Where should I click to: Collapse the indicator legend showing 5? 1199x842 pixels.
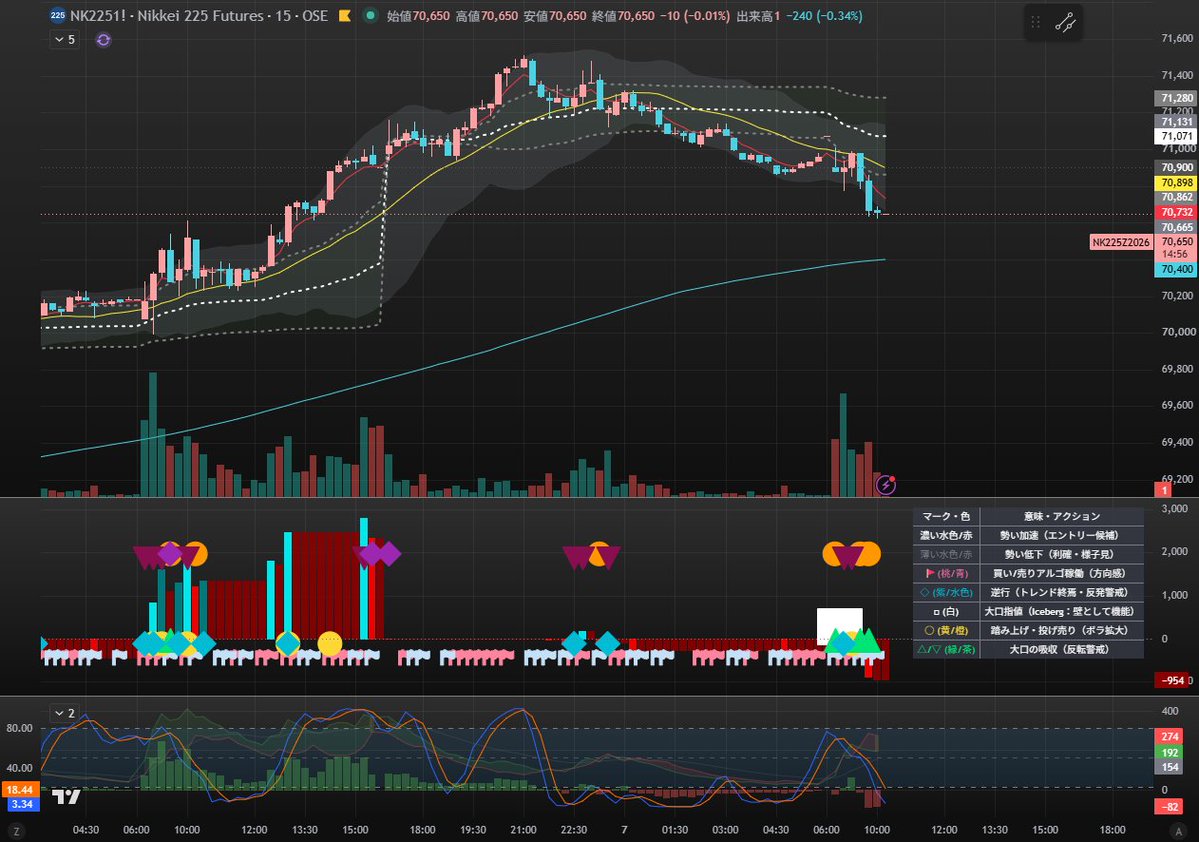[x=65, y=39]
